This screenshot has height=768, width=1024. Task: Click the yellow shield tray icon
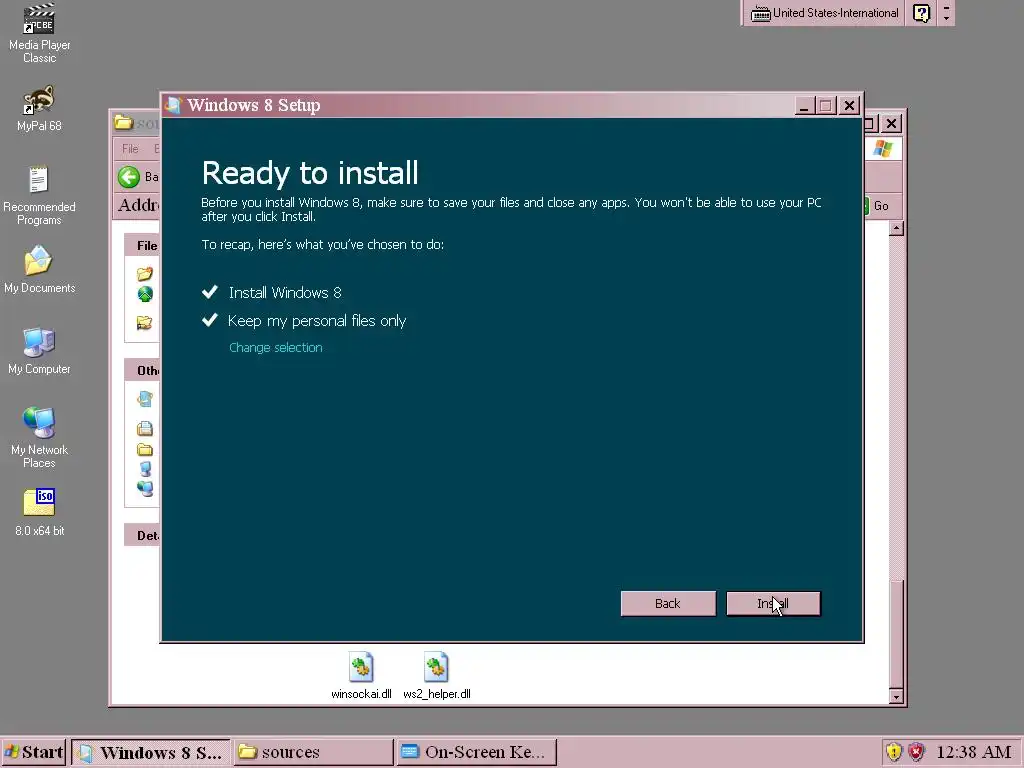coord(893,752)
